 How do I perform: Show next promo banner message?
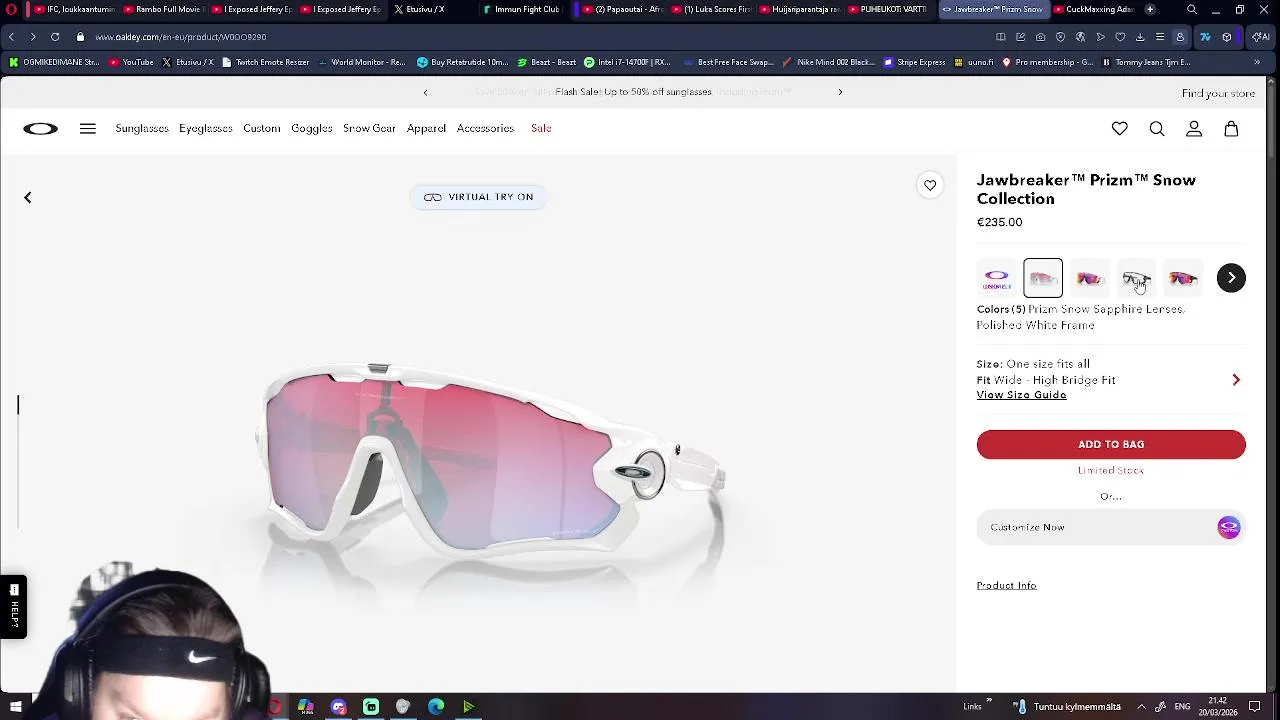coord(840,92)
